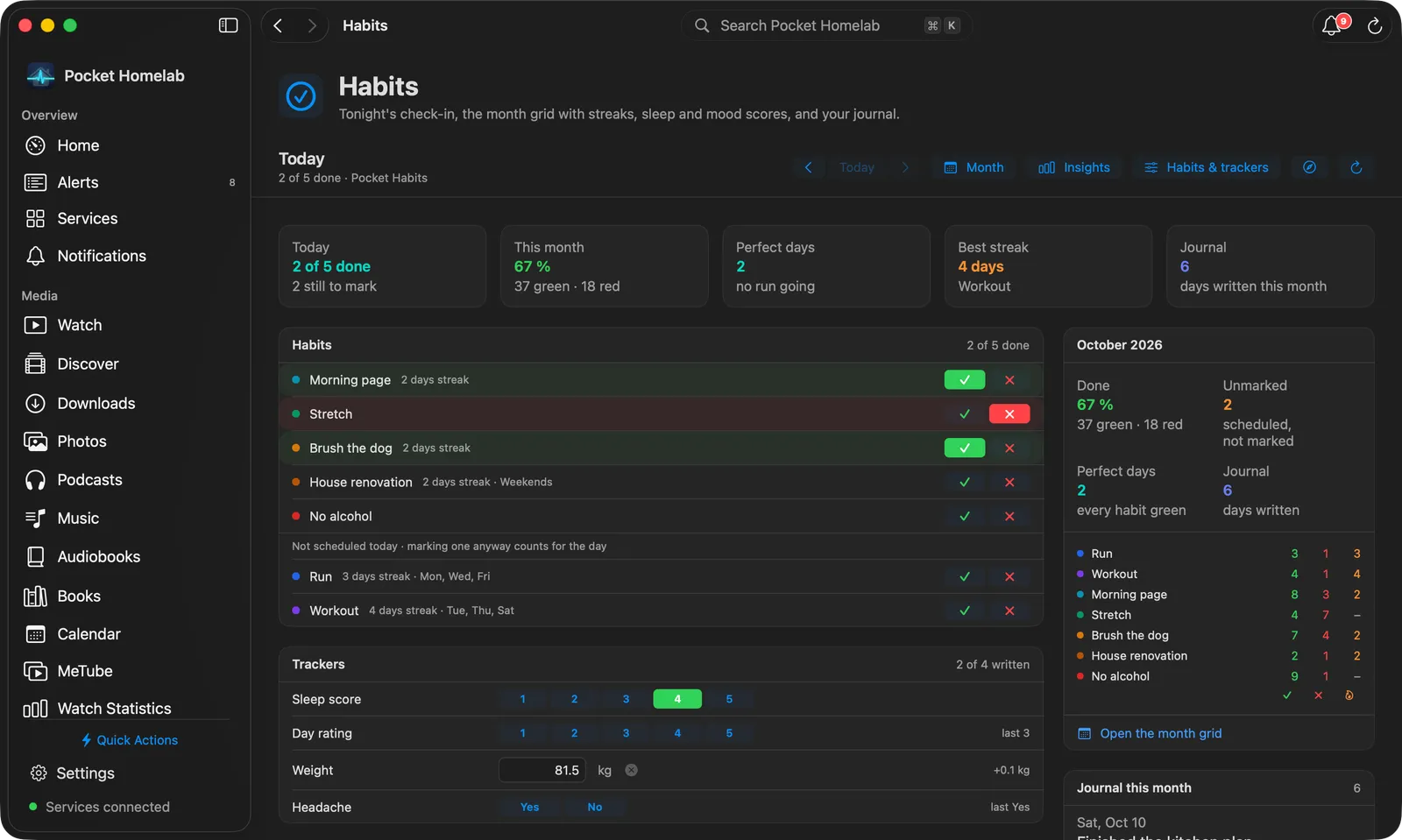Open Habits & trackers

(x=1207, y=167)
